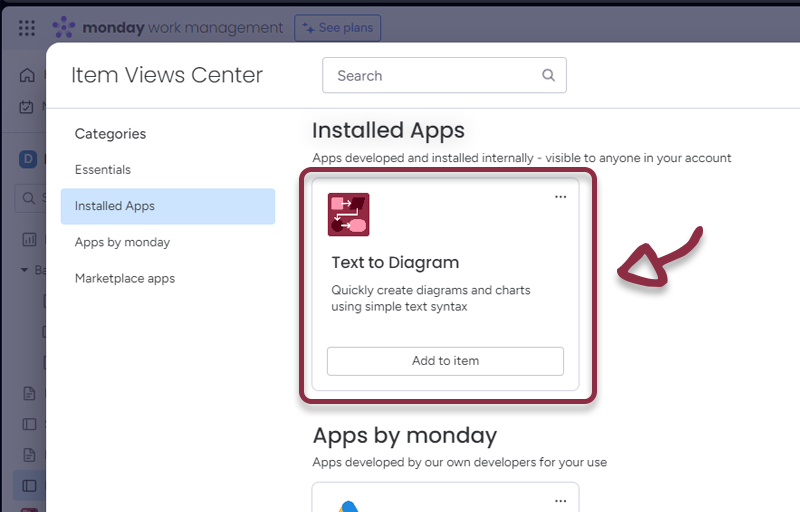Viewport: 800px width, 512px height.
Task: Click the Text to Diagram title
Action: click(x=395, y=263)
